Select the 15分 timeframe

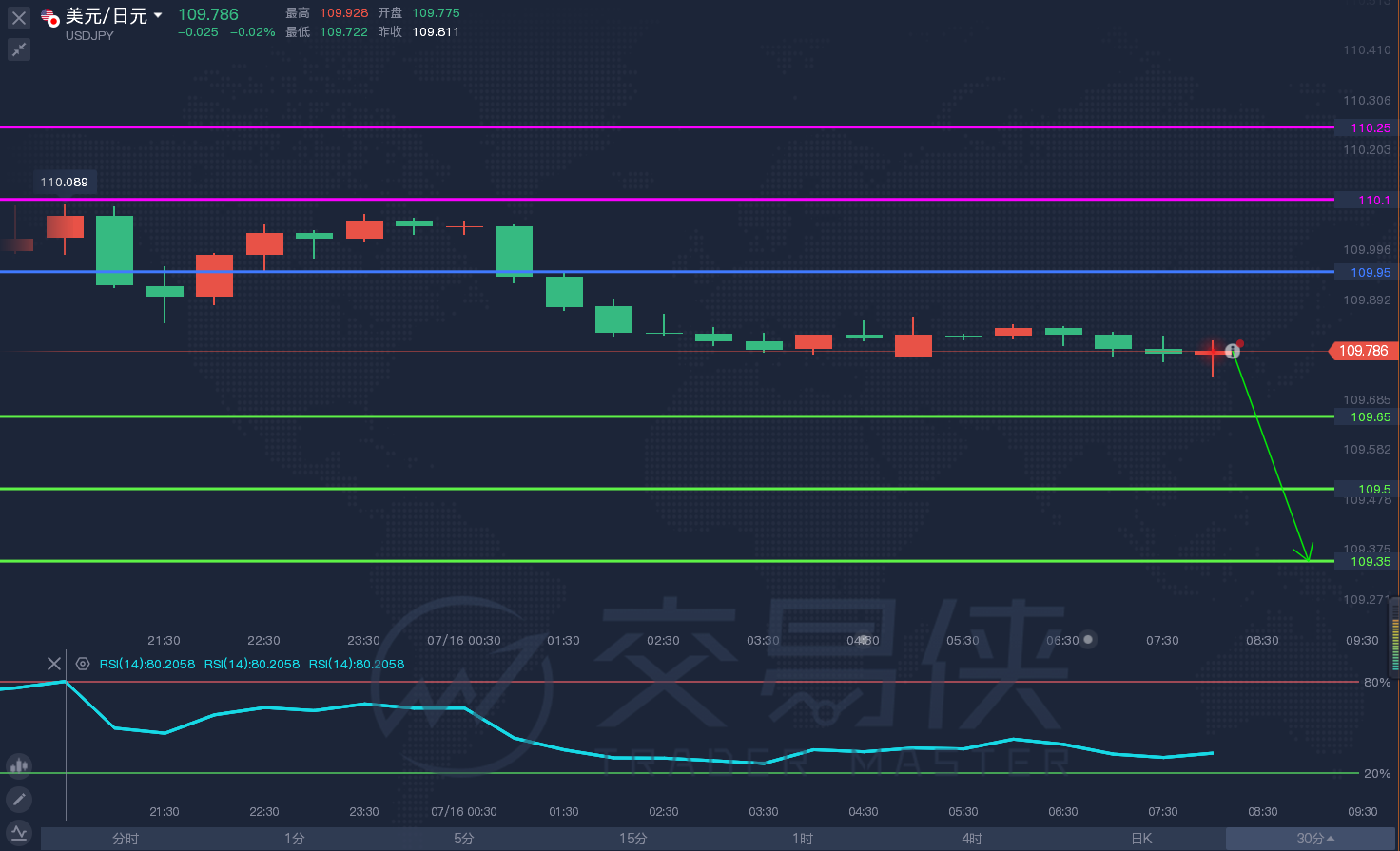[x=633, y=839]
